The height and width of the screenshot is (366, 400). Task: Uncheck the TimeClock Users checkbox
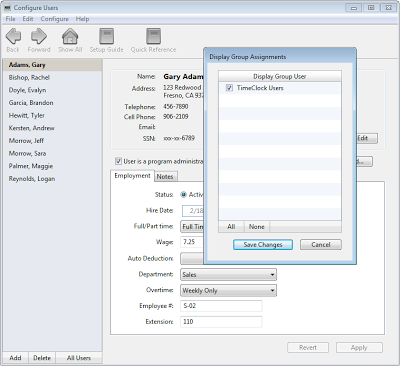pos(229,88)
